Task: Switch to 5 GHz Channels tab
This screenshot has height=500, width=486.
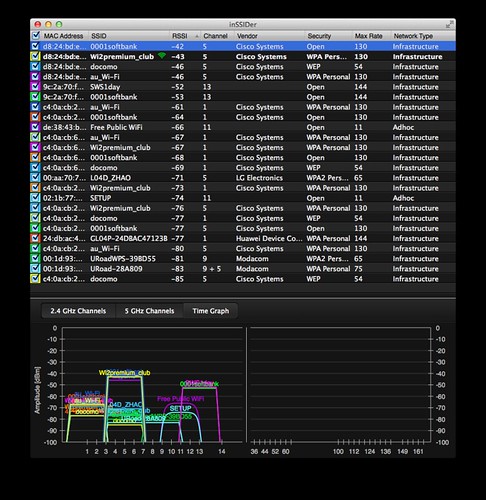Action: [x=149, y=311]
